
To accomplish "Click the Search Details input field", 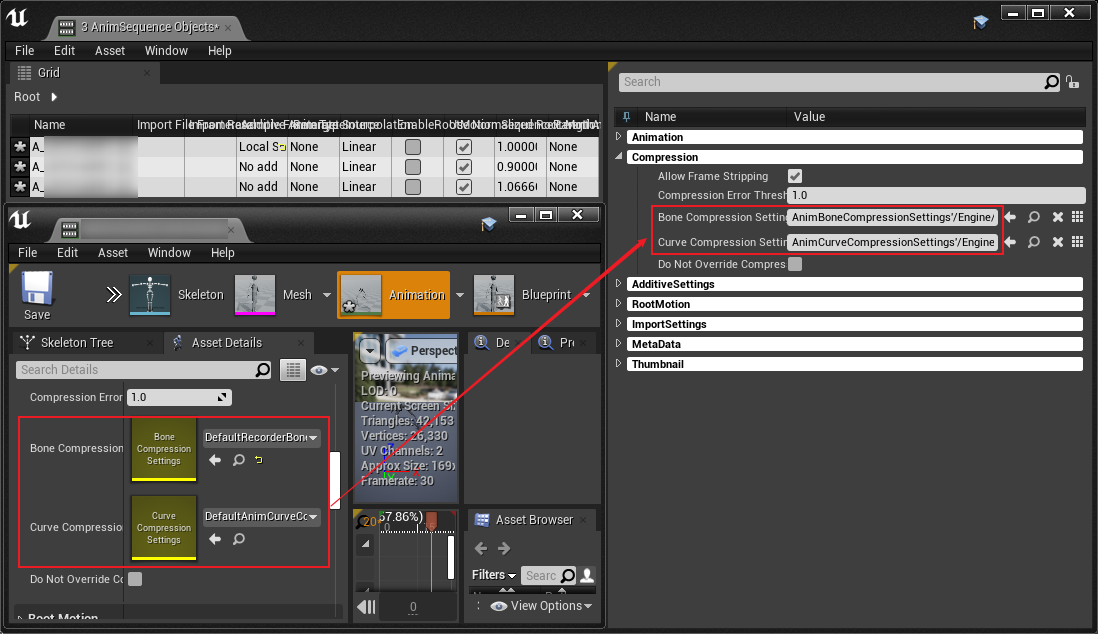I will (135, 370).
